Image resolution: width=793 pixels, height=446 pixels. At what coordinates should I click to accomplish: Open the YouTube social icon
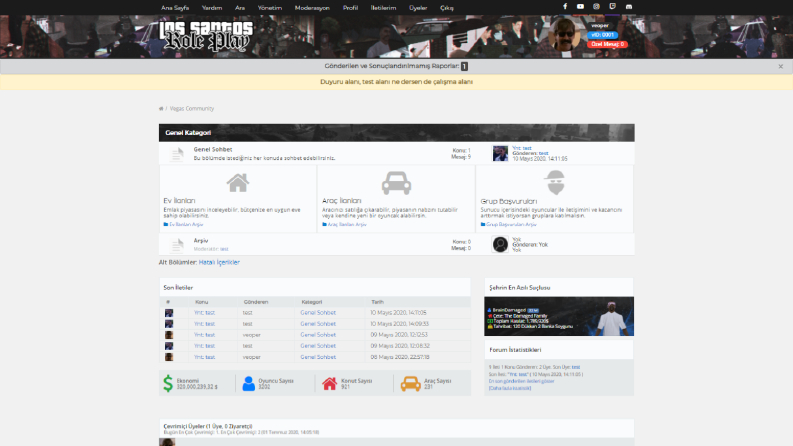580,7
